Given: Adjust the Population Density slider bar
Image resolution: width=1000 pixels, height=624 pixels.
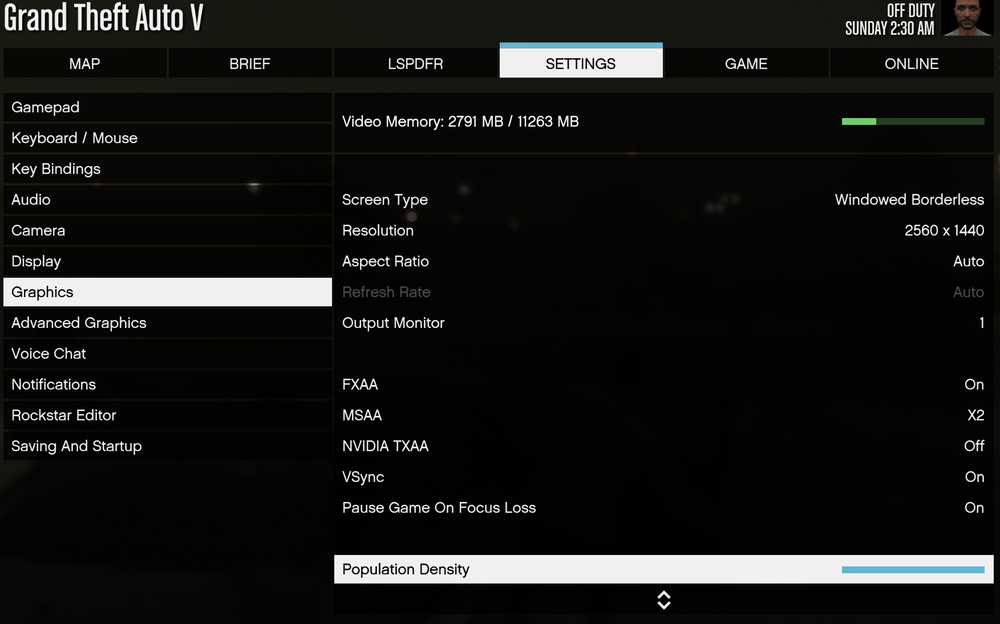Looking at the screenshot, I should pos(913,570).
